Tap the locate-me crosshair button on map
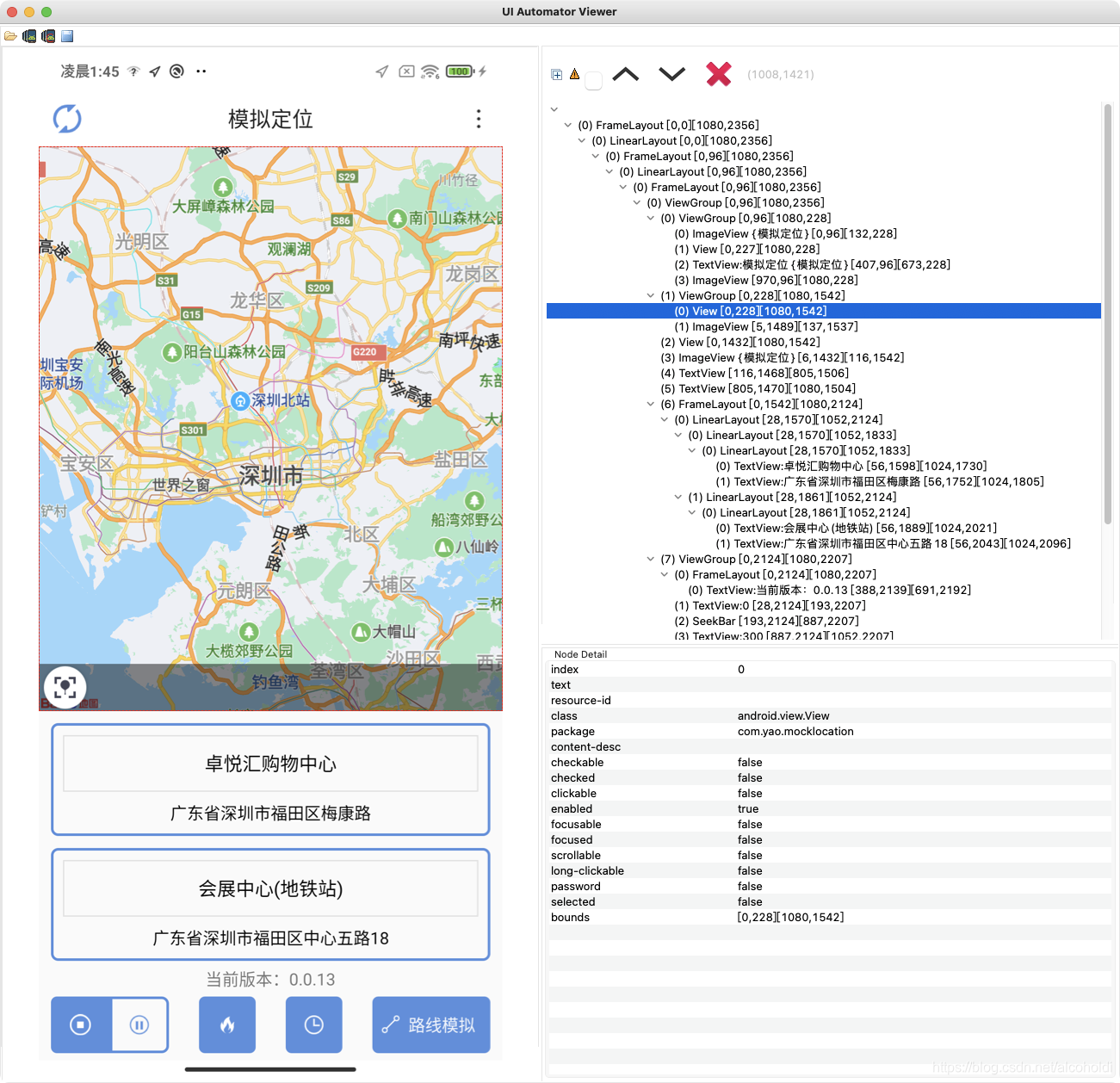 tap(65, 687)
